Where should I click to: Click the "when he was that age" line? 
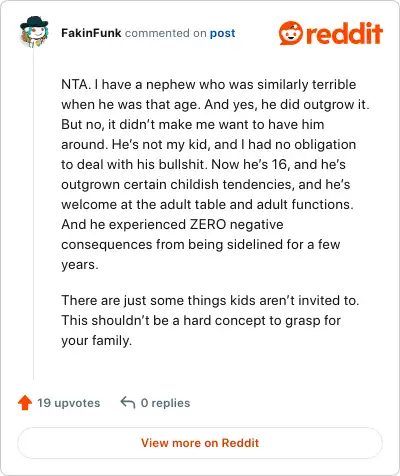215,104
